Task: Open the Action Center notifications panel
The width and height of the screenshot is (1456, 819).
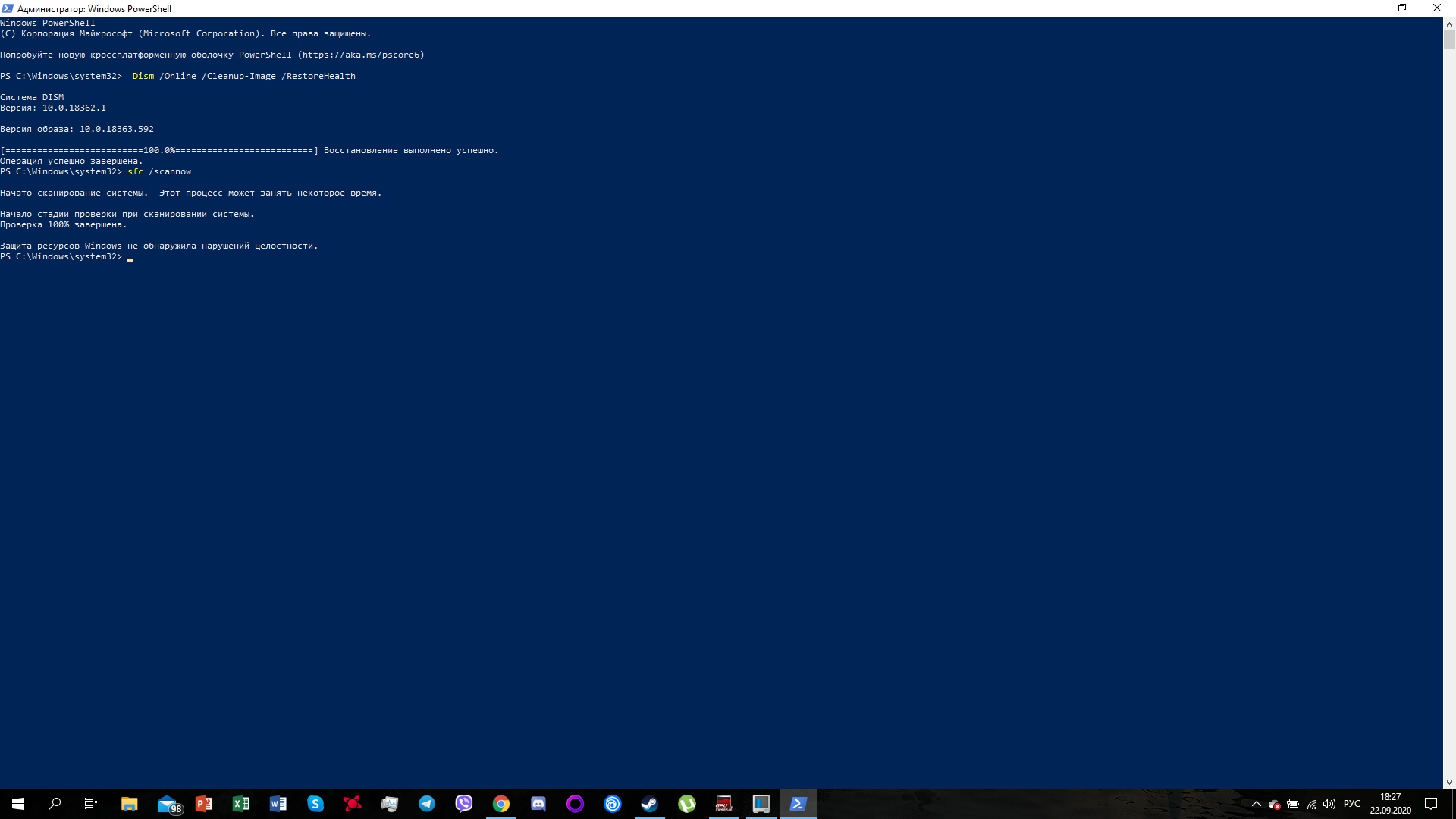Action: [x=1431, y=804]
